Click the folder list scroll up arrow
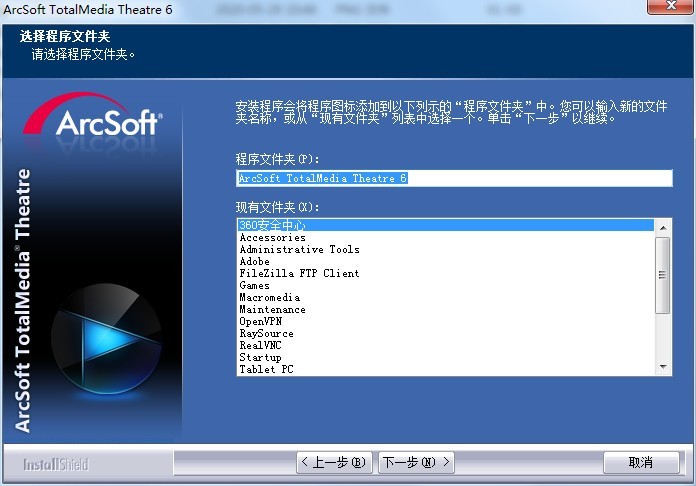Screen dimensions: 696x486 pyautogui.click(x=663, y=228)
